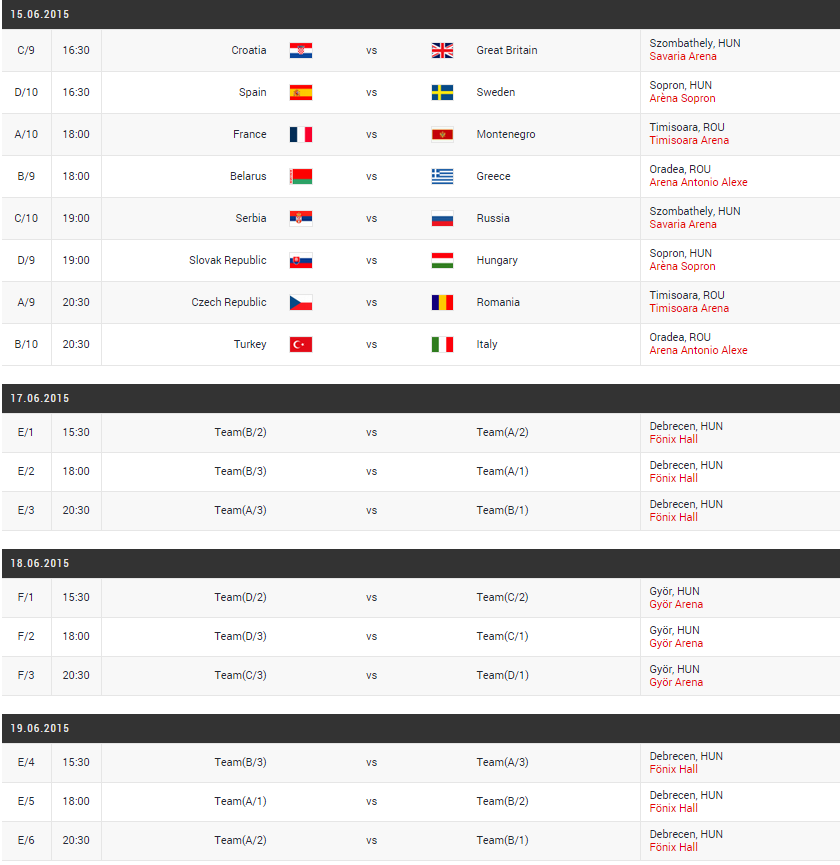
Task: Click the Turkey flag icon
Action: coord(301,344)
